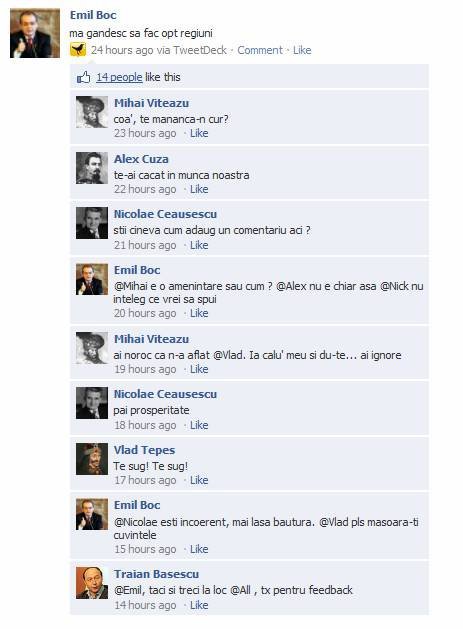
Task: Open Vlad Tepes profile name link
Action: 144,450
